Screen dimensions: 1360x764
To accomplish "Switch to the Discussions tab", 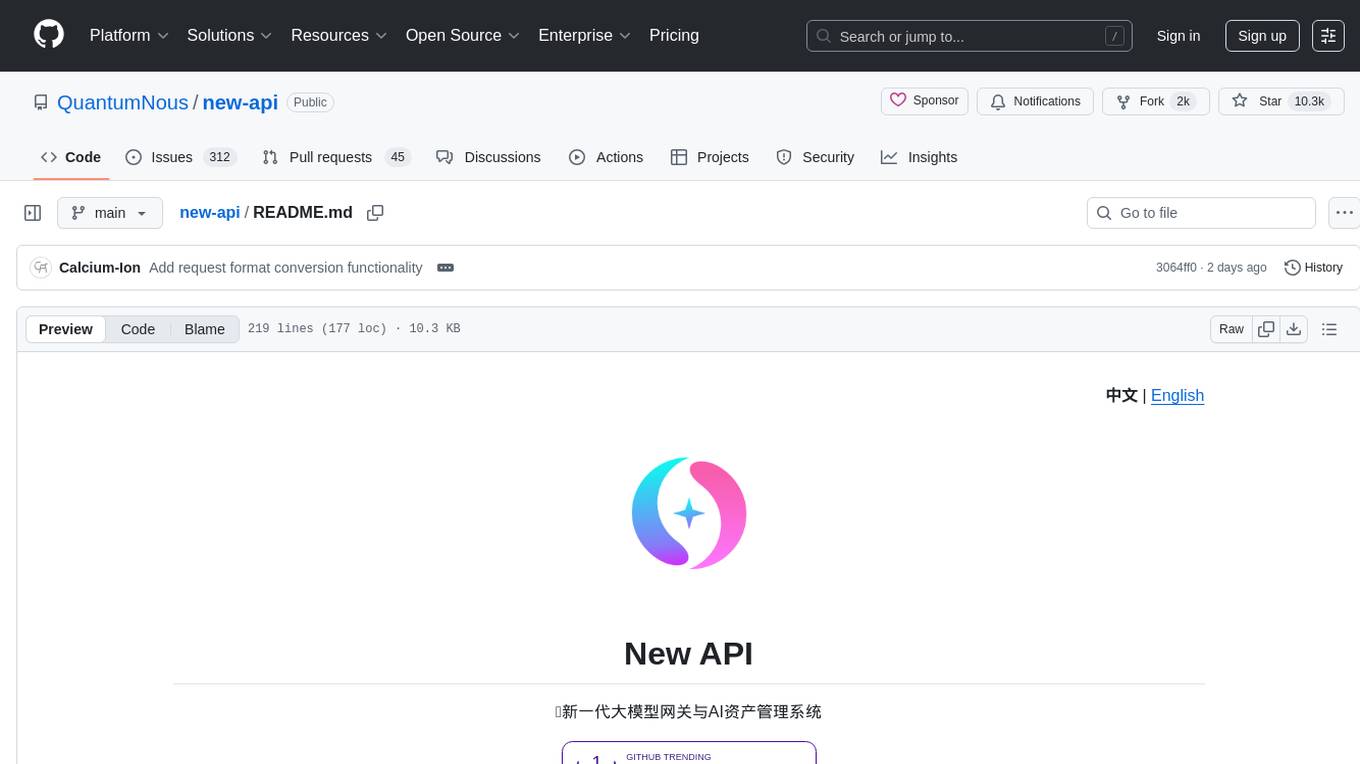I will 489,157.
